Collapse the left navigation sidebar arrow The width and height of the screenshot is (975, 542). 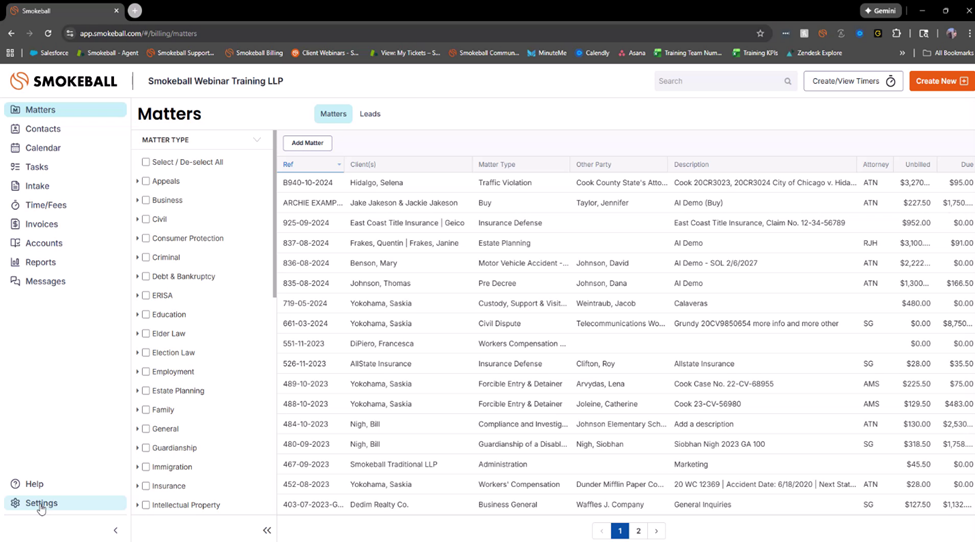(115, 530)
